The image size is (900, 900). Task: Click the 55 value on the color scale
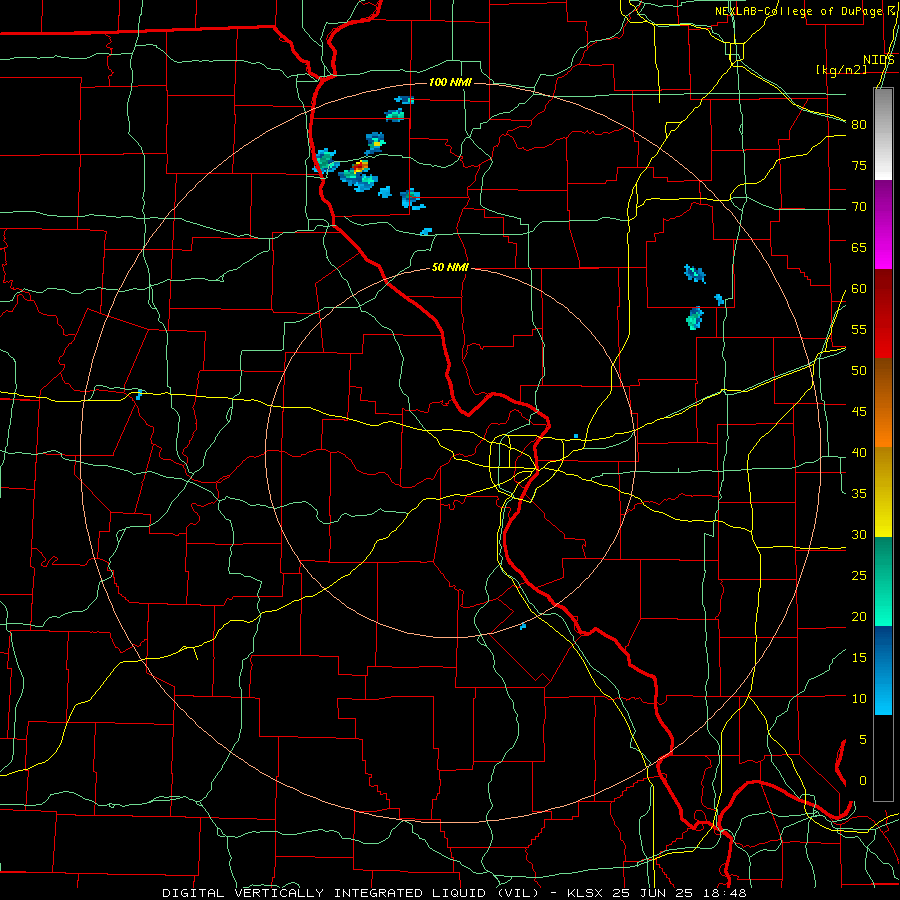coord(859,329)
